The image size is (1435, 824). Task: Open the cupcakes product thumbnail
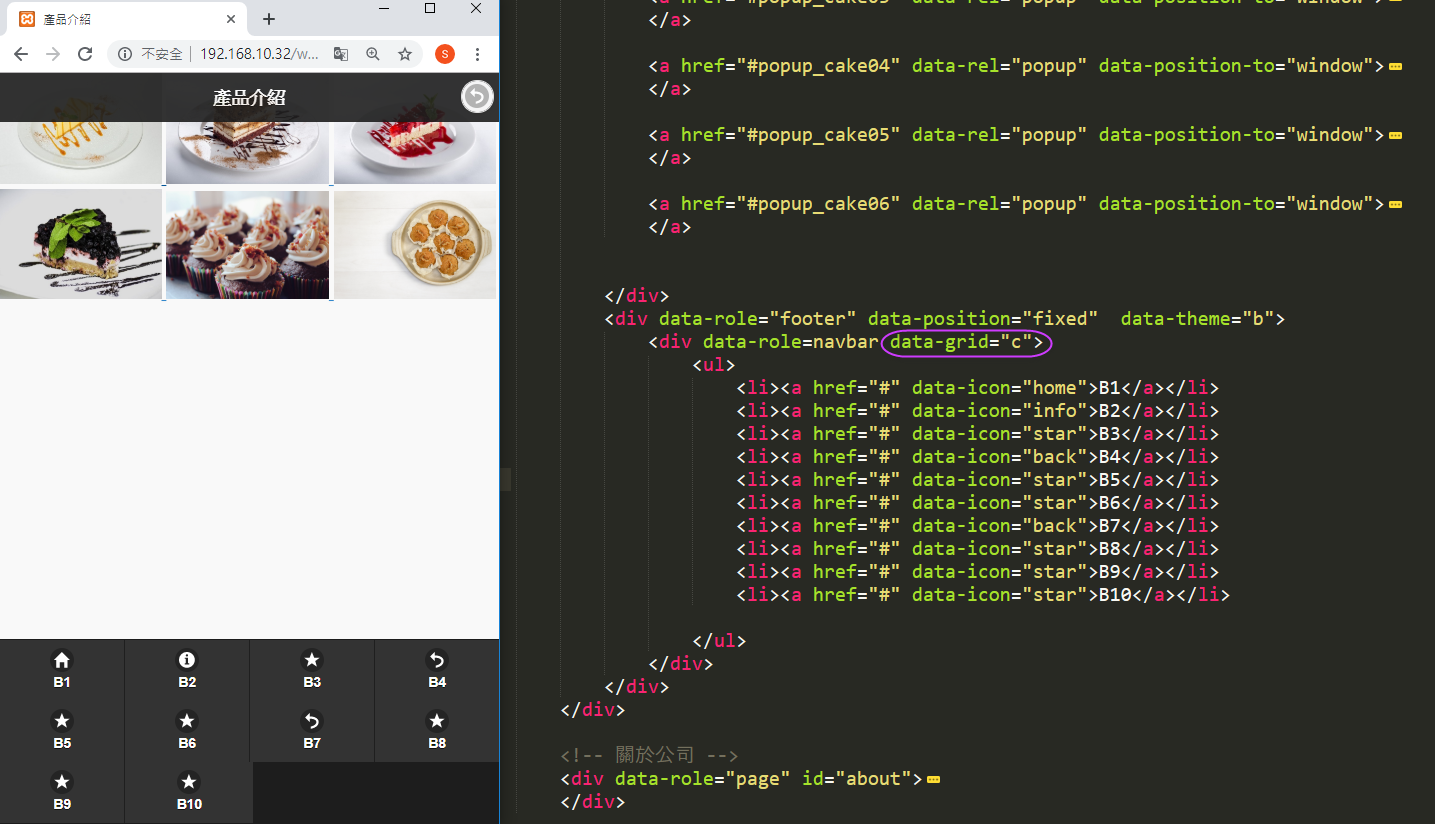coord(247,245)
